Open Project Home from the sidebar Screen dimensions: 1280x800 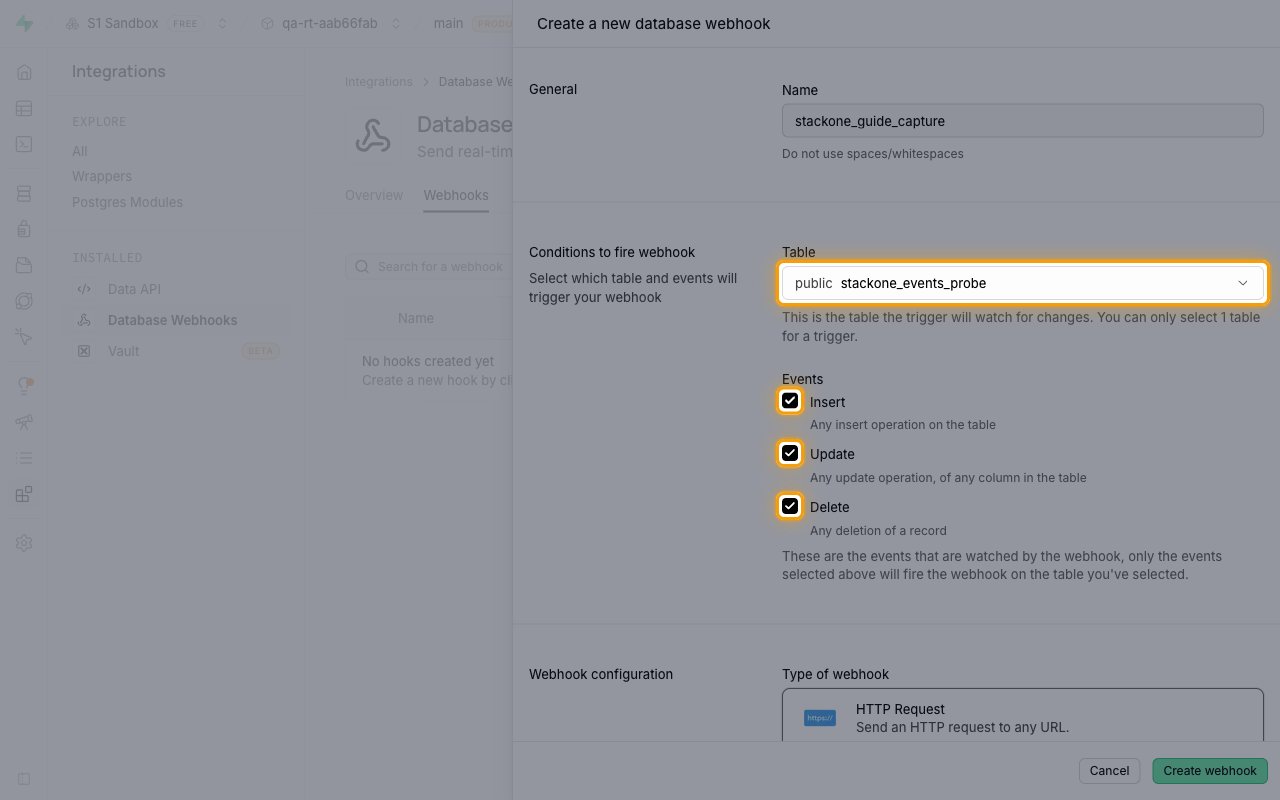click(24, 72)
